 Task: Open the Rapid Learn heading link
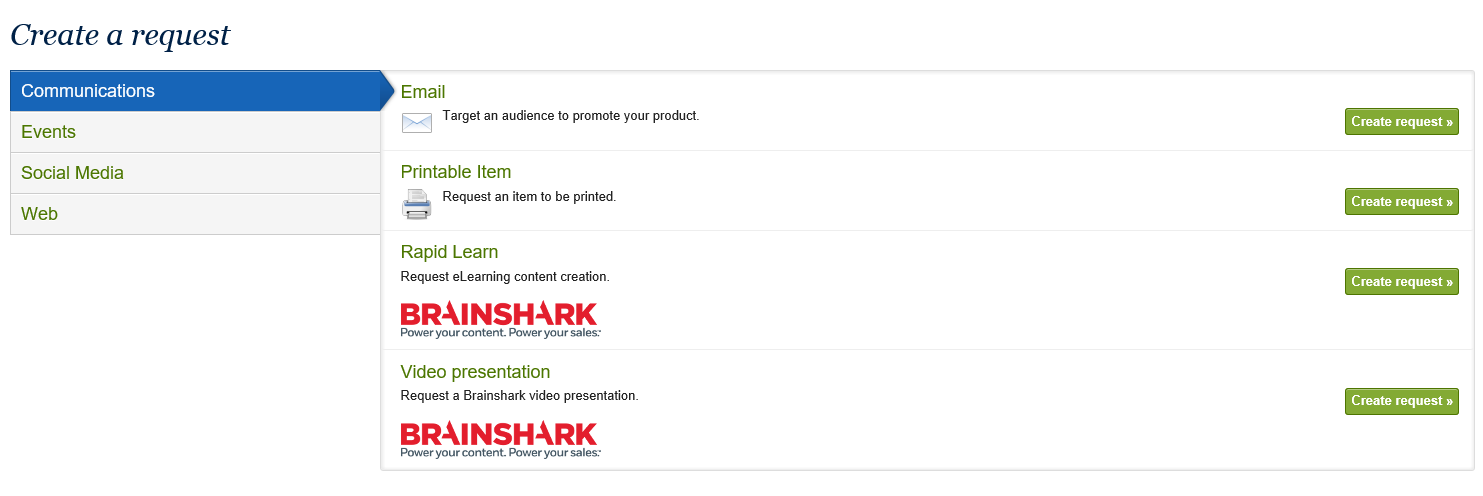[x=449, y=252]
